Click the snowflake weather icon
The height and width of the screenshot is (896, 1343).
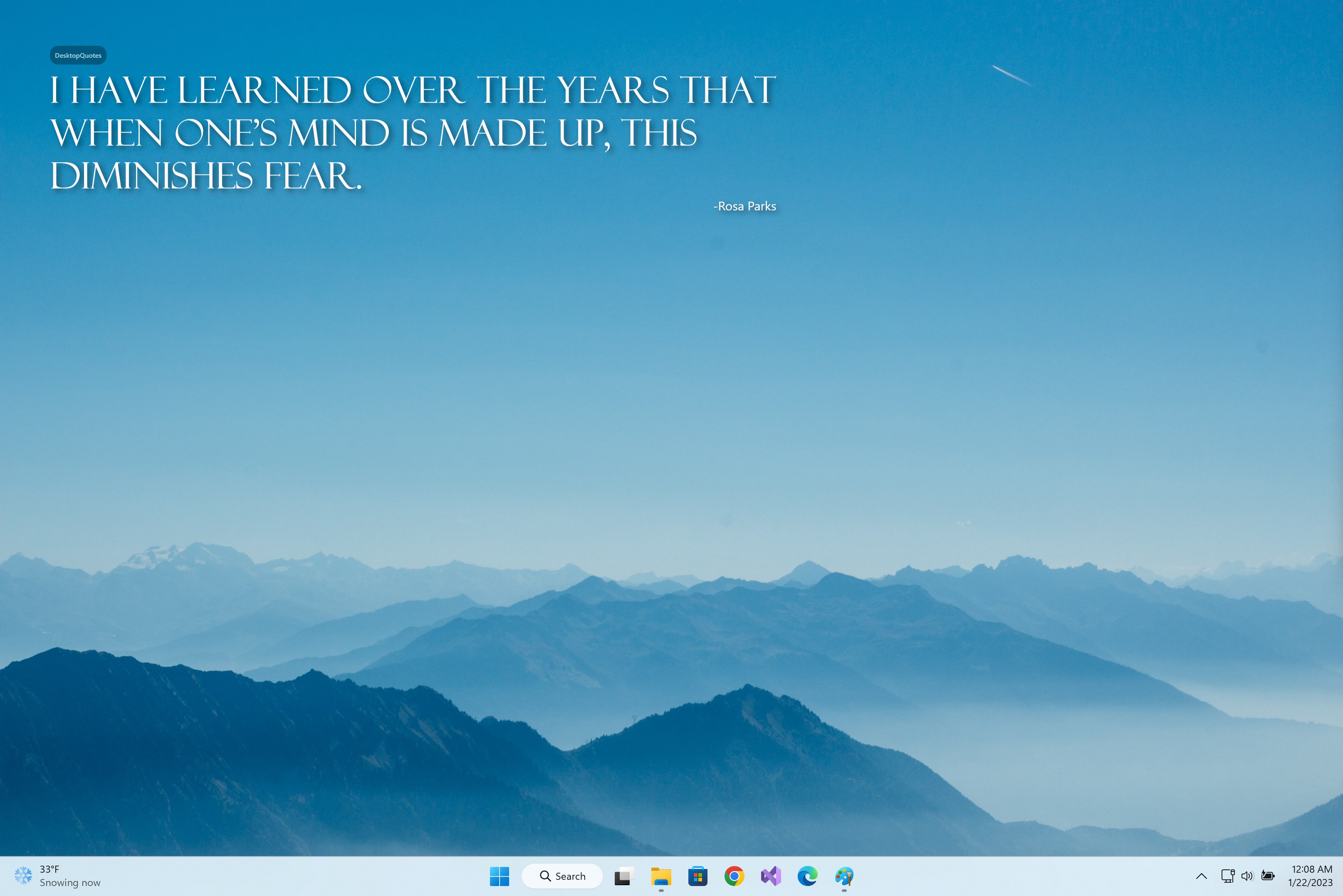[23, 876]
